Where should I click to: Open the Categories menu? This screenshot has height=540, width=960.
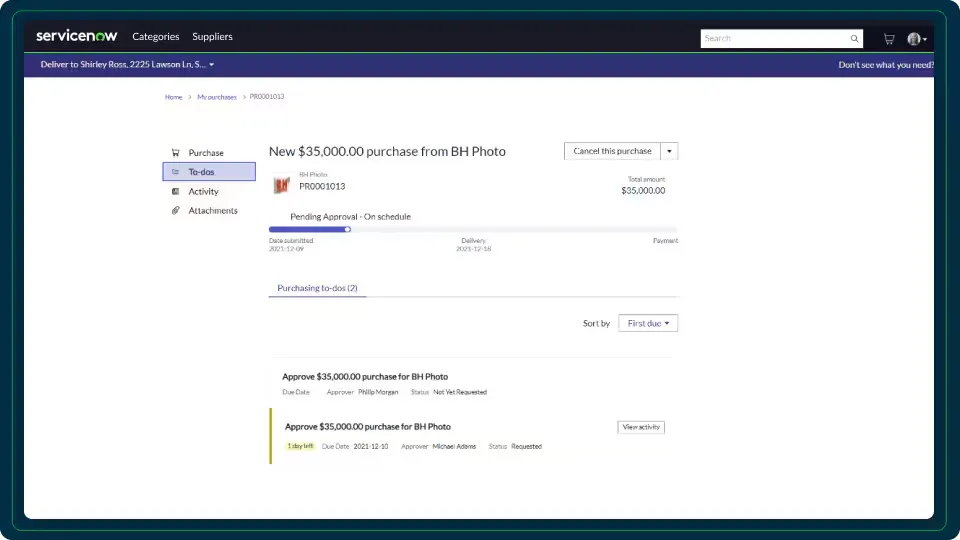click(x=156, y=37)
